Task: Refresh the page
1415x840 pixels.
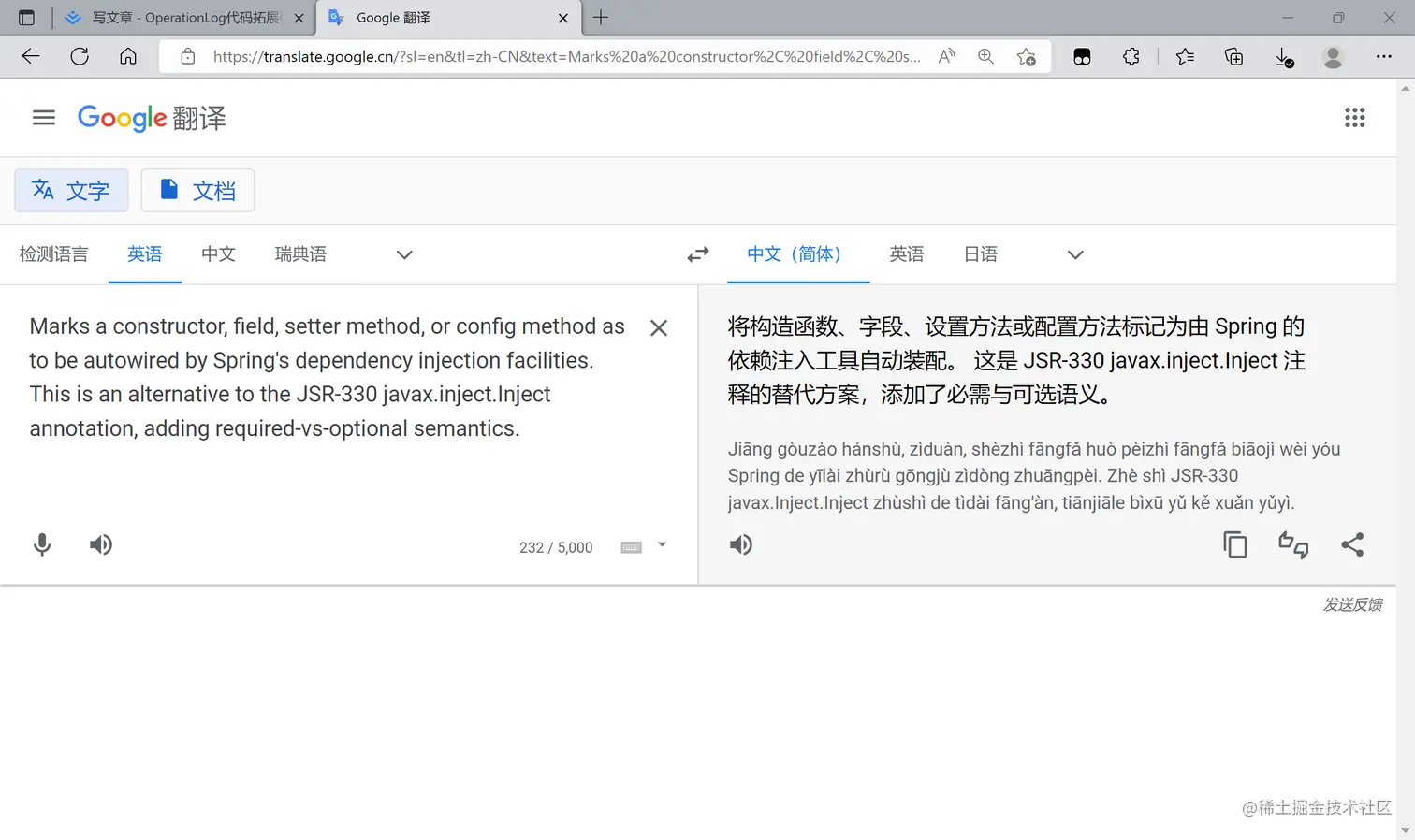Action: click(80, 56)
